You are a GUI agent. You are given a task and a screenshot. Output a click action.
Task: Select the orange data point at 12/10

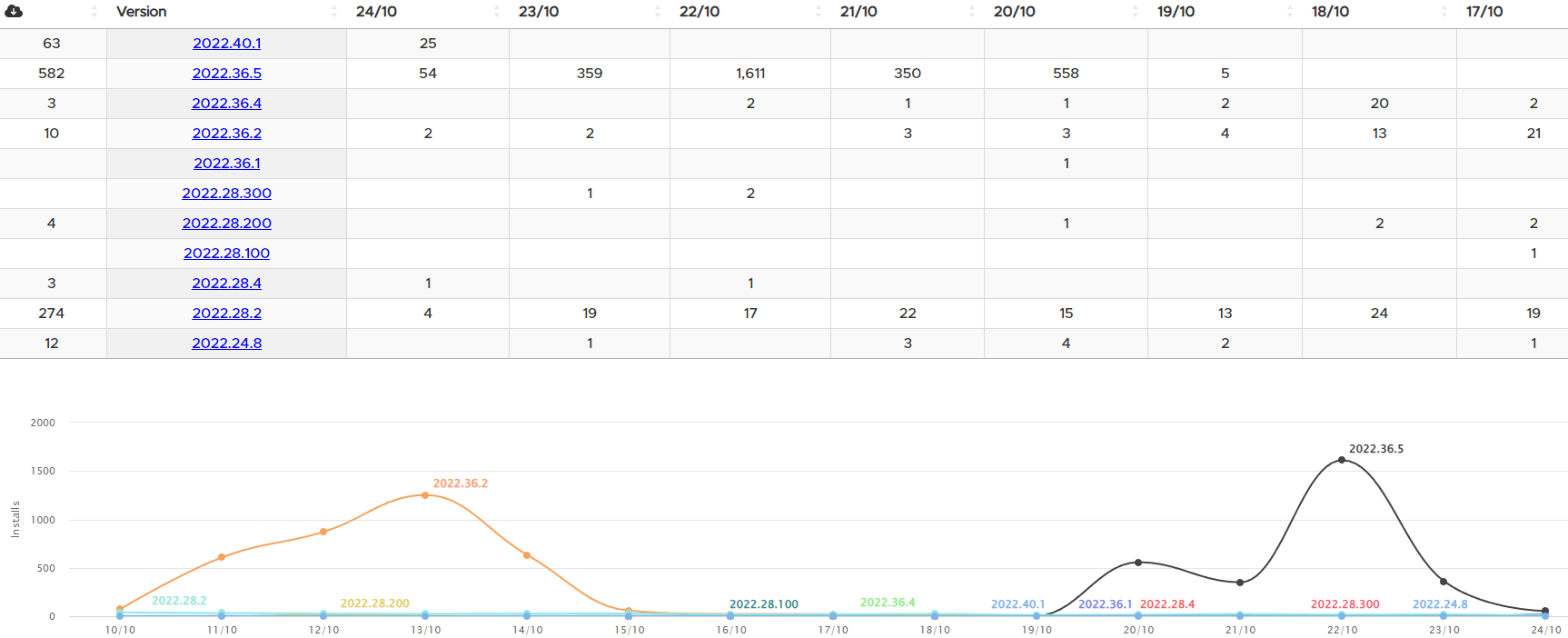coord(323,532)
